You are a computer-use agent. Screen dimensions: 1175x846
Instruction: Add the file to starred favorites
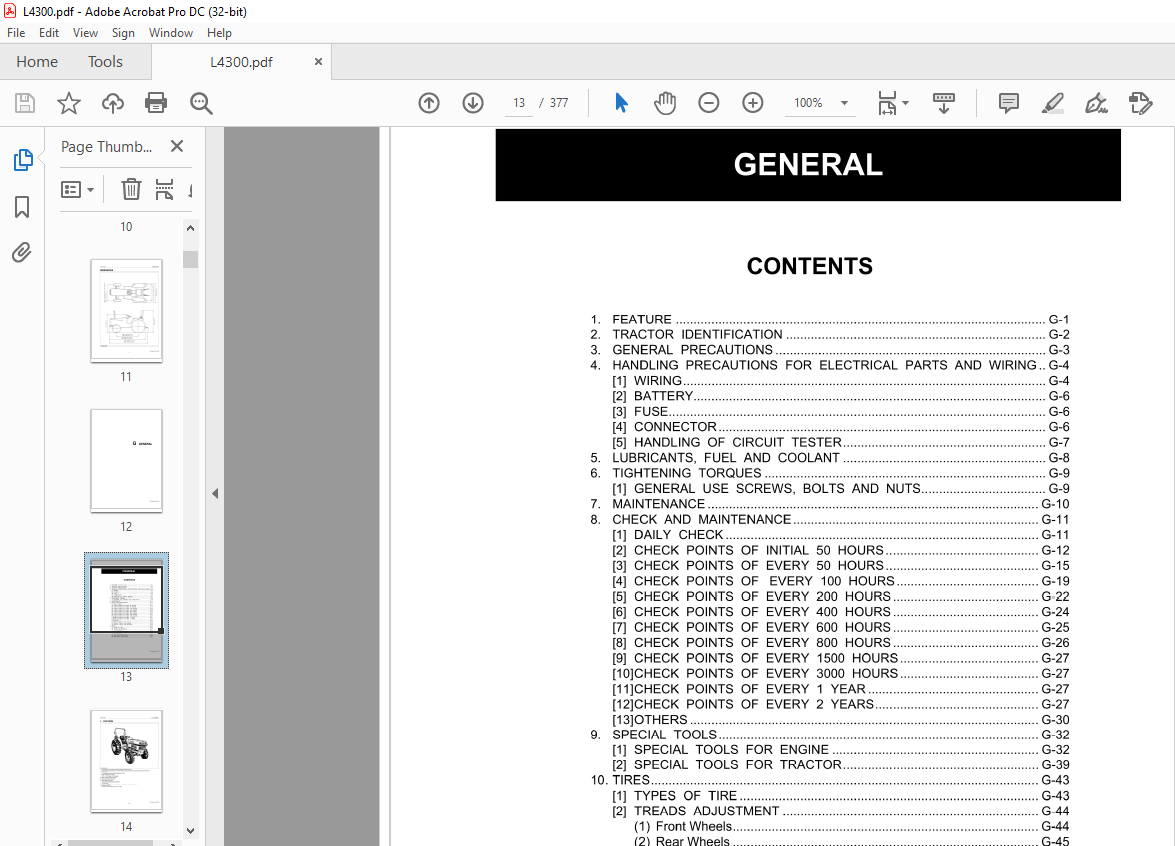[69, 103]
